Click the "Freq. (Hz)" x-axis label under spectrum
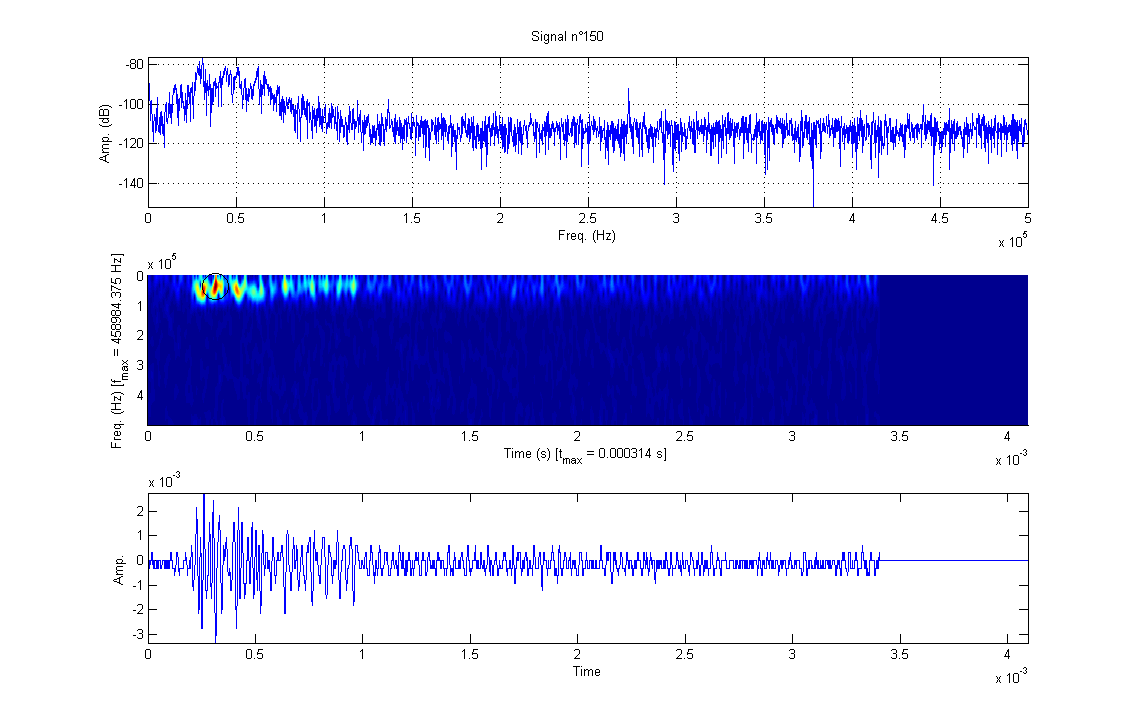Viewport: 1136px width, 728px height. 587,236
